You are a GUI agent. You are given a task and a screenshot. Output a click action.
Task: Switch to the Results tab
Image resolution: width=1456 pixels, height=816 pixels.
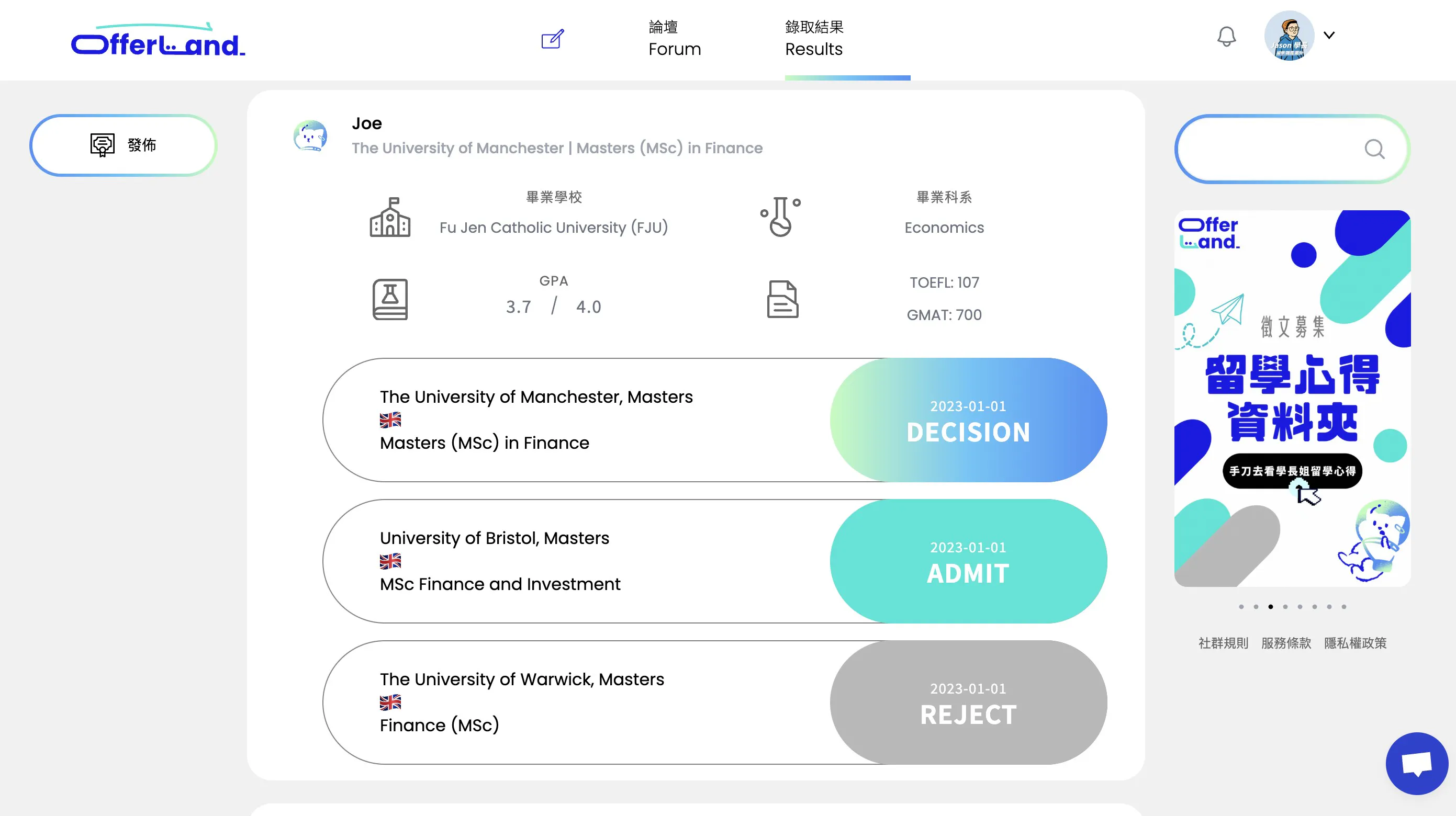[x=814, y=38]
